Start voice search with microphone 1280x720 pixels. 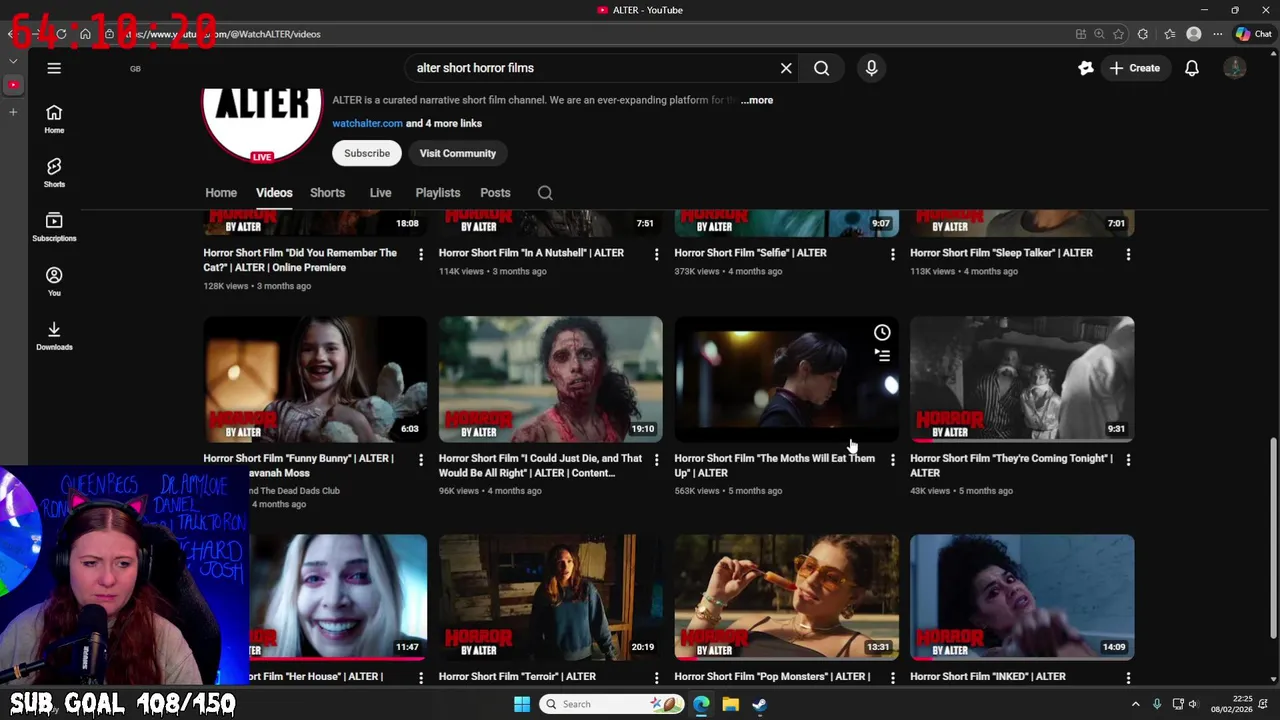tap(871, 68)
